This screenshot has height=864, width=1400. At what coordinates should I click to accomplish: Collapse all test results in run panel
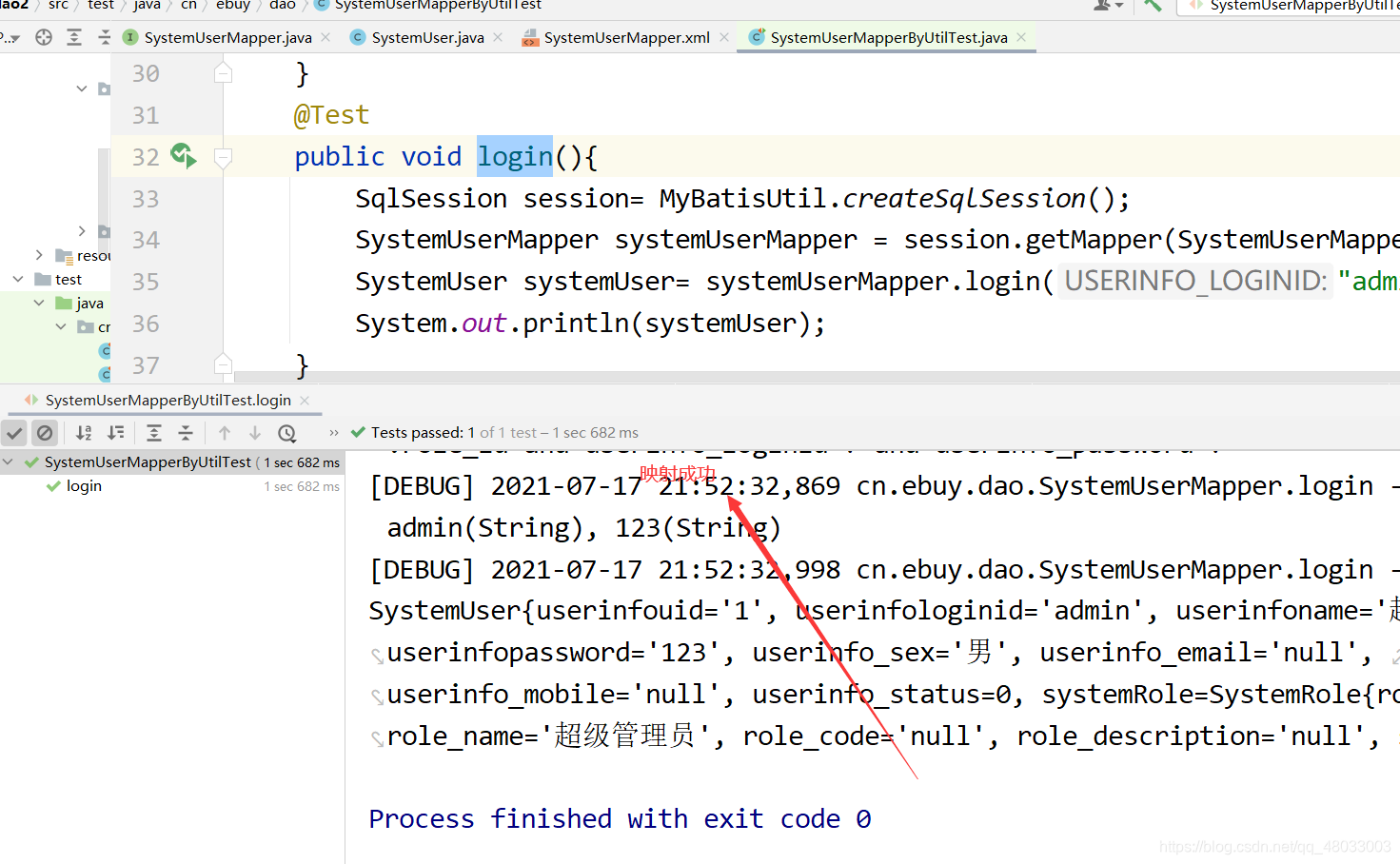186,433
